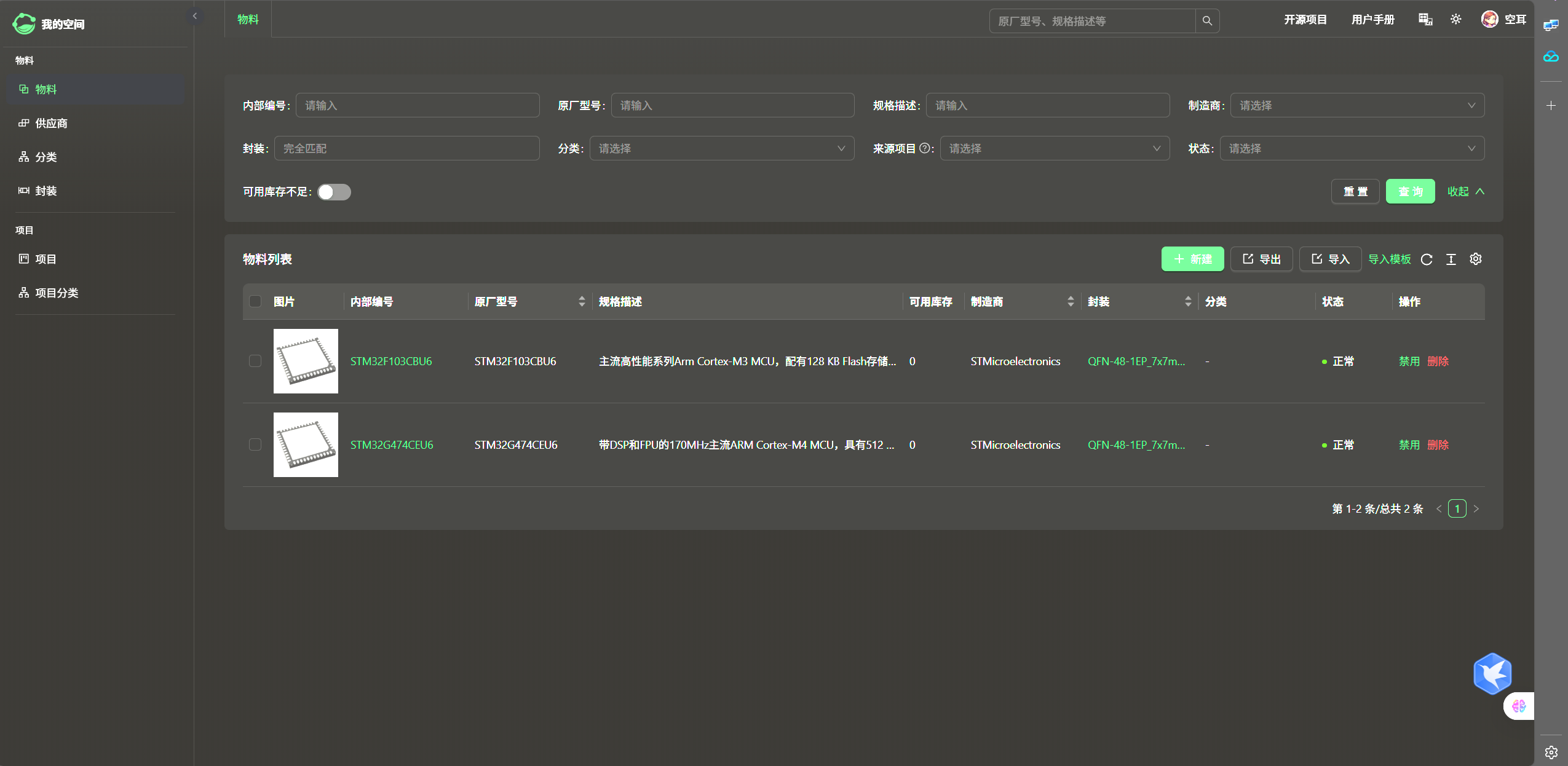Open 分类 in the sidebar
1568x766 pixels.
95,157
